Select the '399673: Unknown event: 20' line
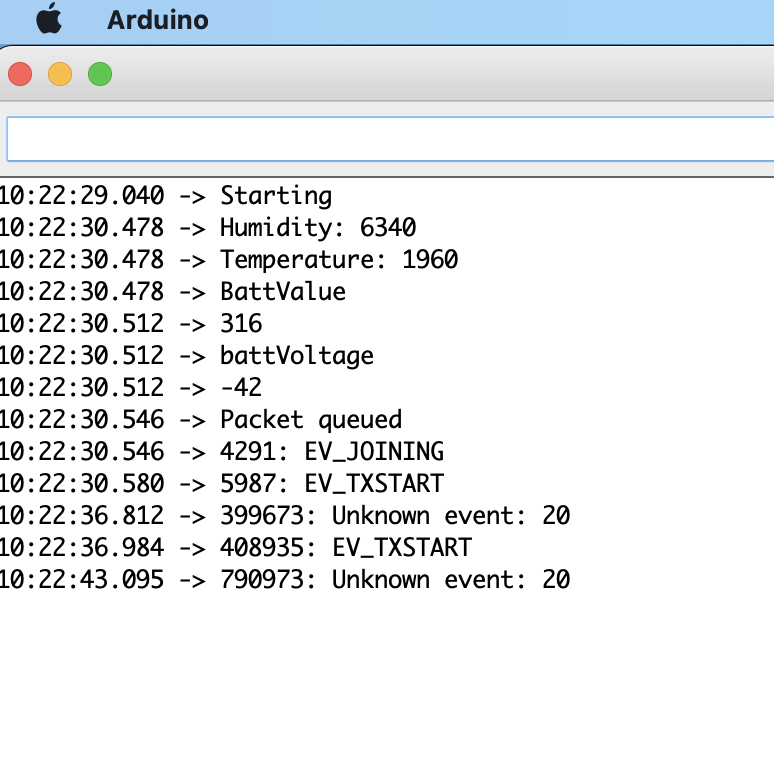 point(285,516)
